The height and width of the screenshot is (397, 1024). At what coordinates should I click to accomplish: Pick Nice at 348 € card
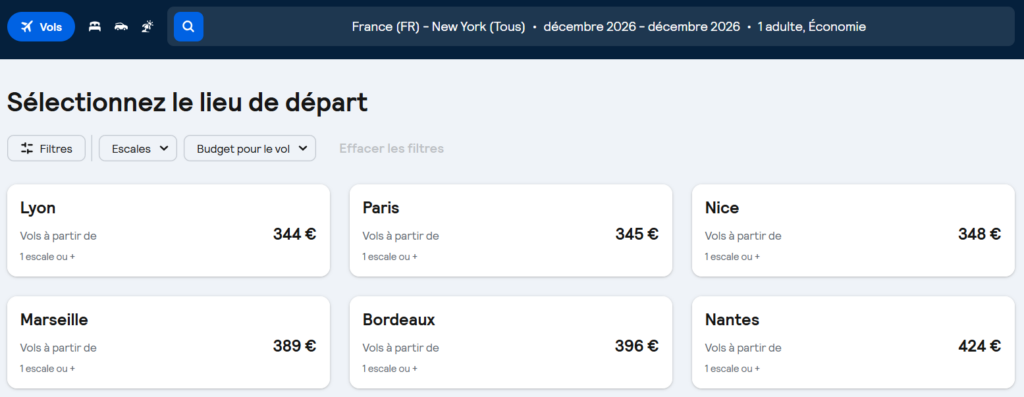(x=853, y=230)
